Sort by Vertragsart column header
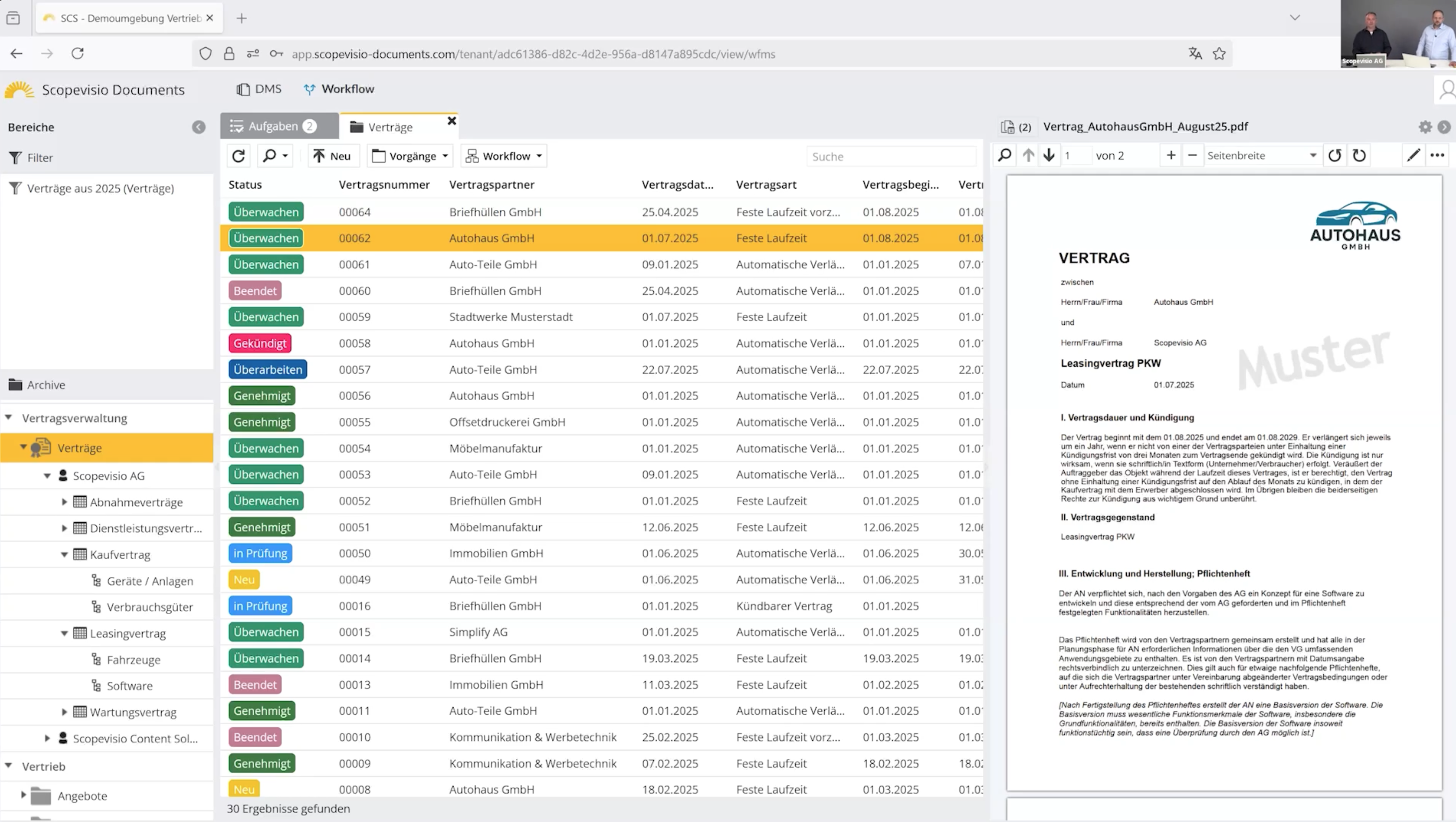Screen dimensions: 1456x822 coord(766,185)
